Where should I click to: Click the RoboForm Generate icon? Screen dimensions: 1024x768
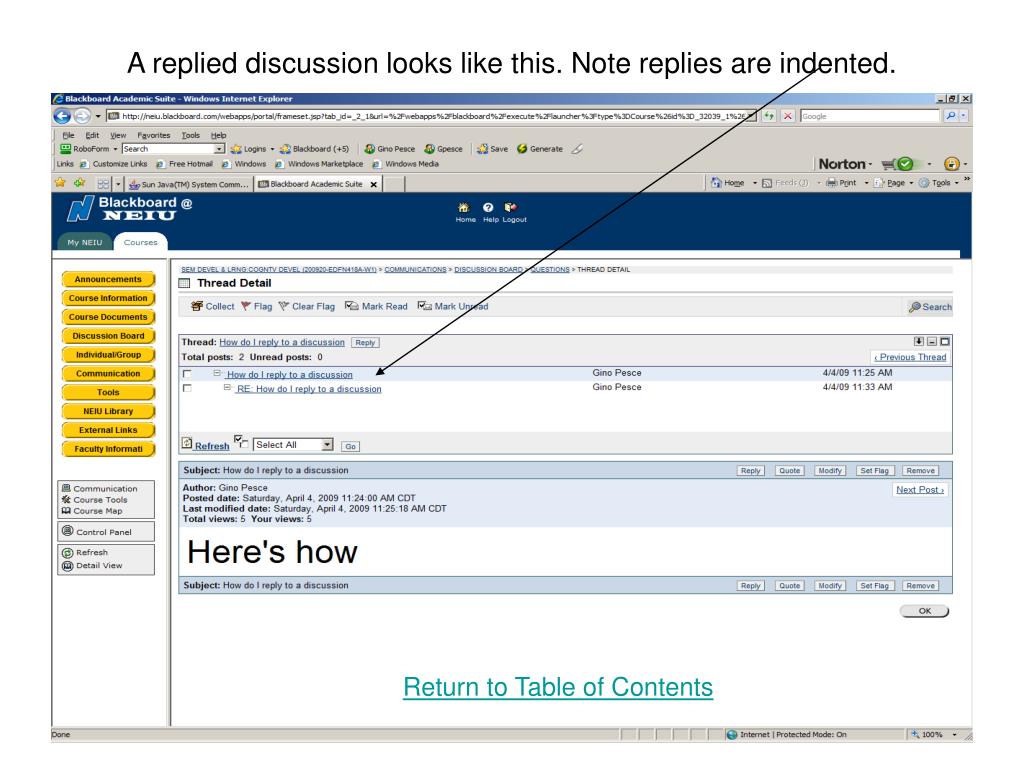point(540,149)
